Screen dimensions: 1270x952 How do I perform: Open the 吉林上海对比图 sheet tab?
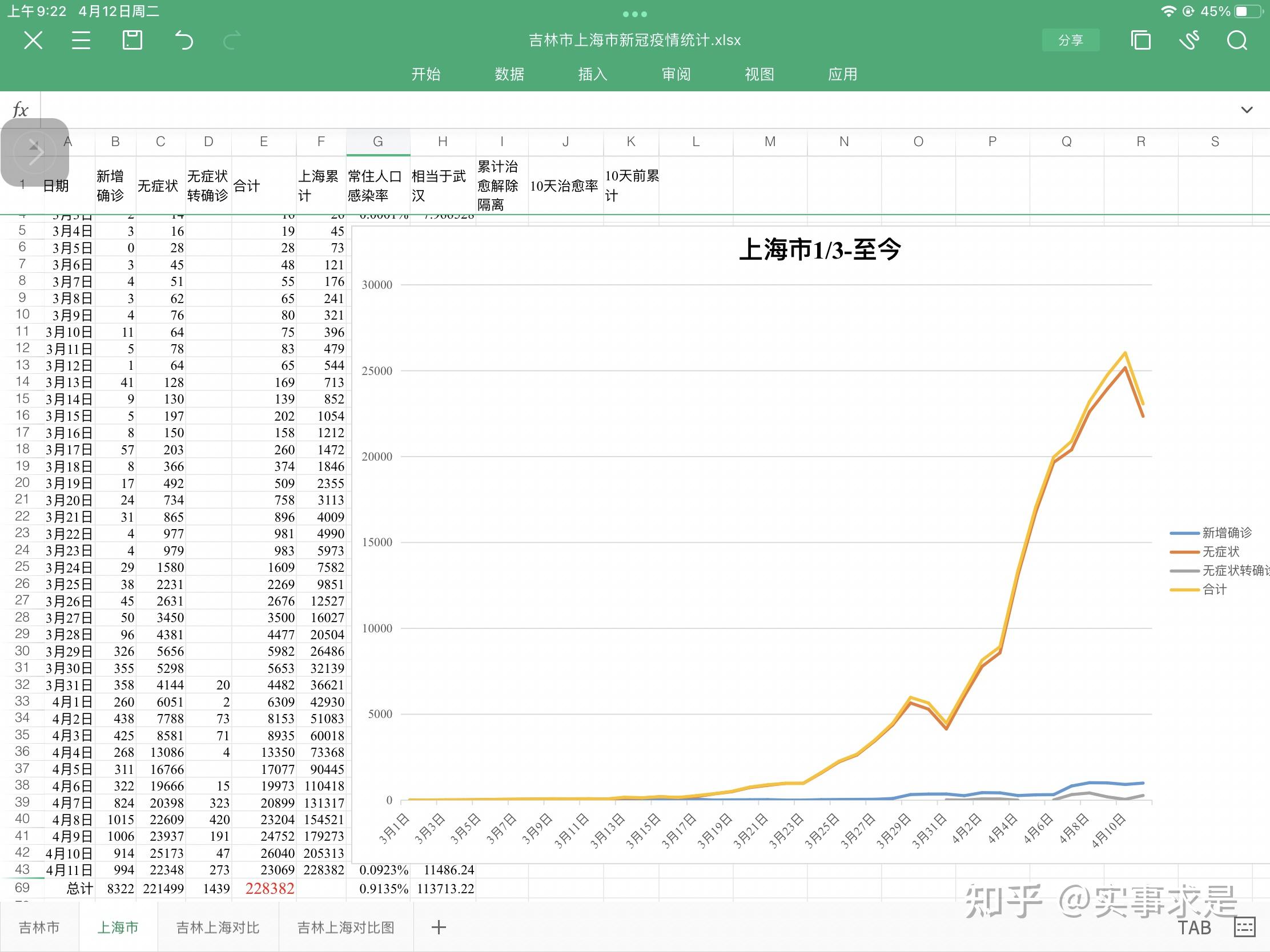click(345, 927)
